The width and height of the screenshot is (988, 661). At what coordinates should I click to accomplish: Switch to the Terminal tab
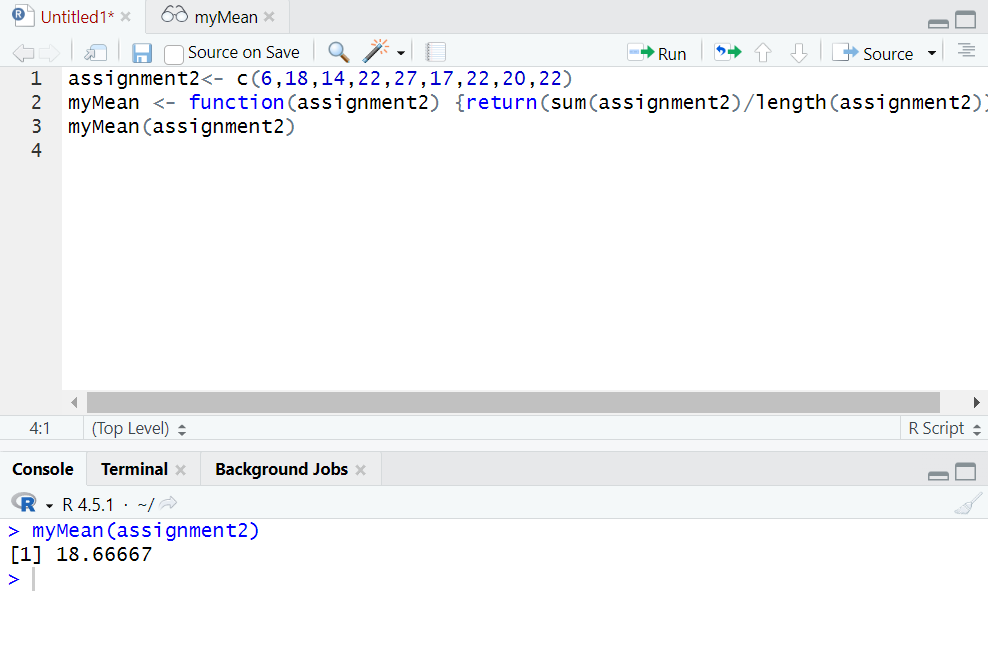(x=133, y=469)
